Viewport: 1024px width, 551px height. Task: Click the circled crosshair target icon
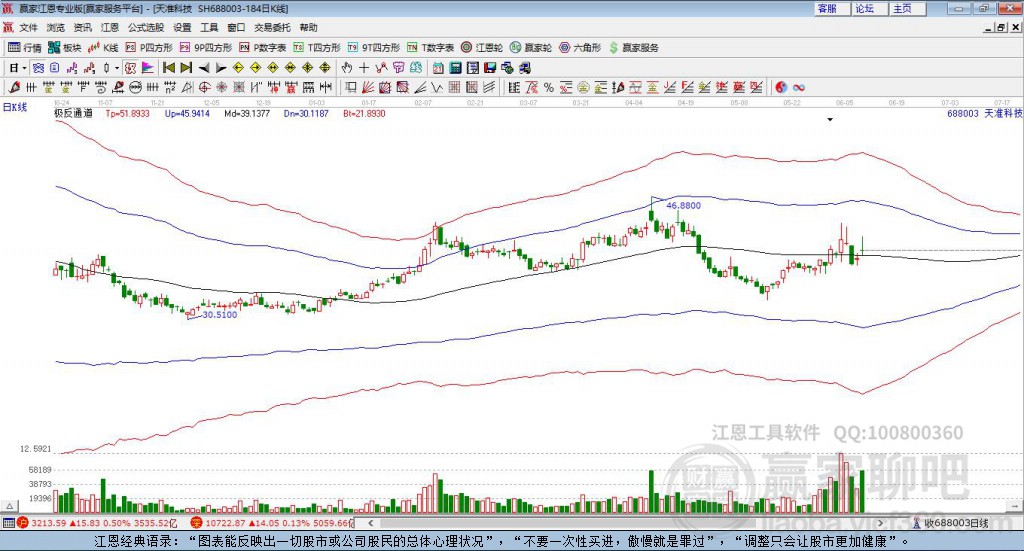pos(204,87)
